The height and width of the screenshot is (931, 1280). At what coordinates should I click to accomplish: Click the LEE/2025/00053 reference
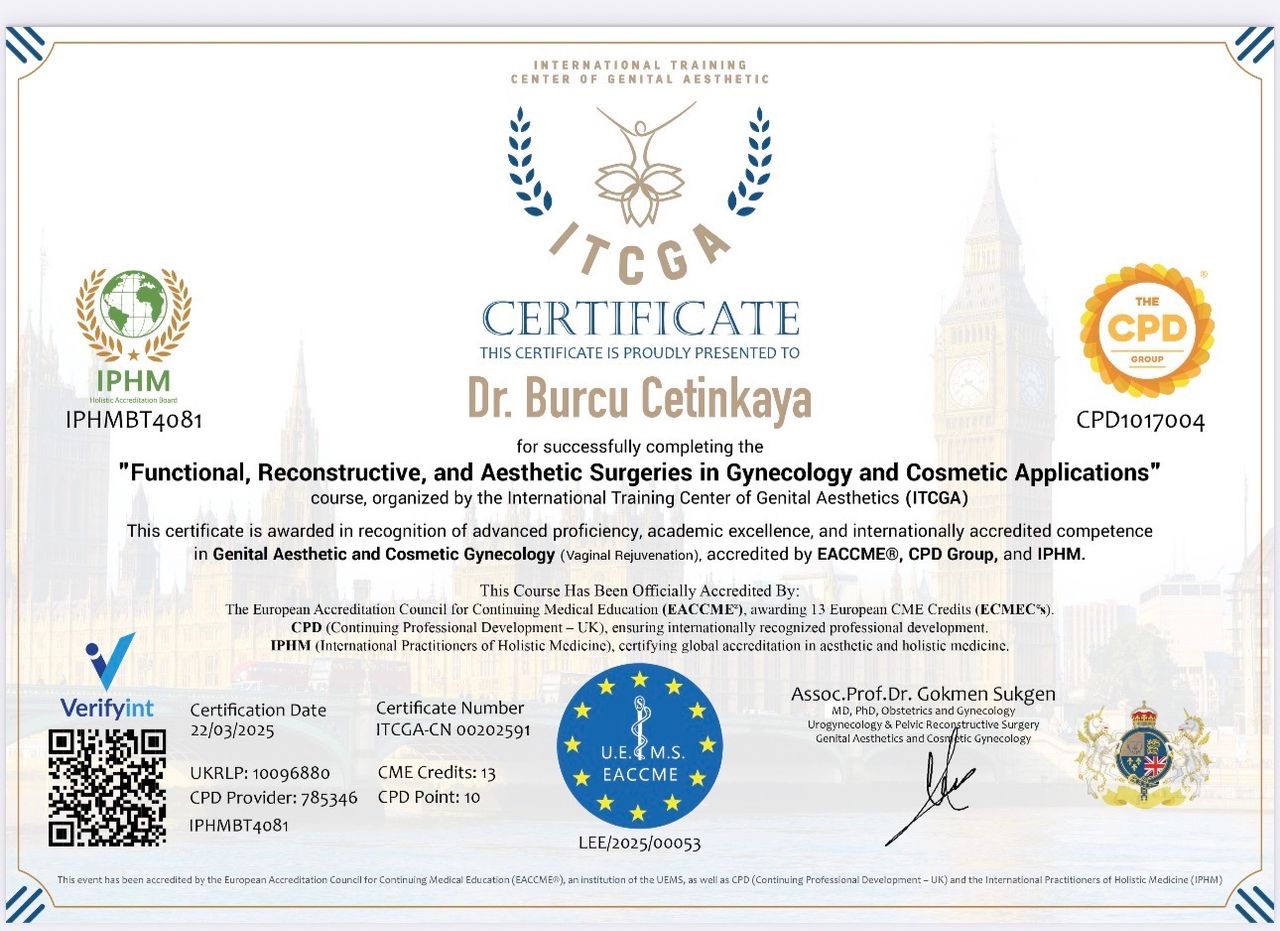pyautogui.click(x=639, y=843)
